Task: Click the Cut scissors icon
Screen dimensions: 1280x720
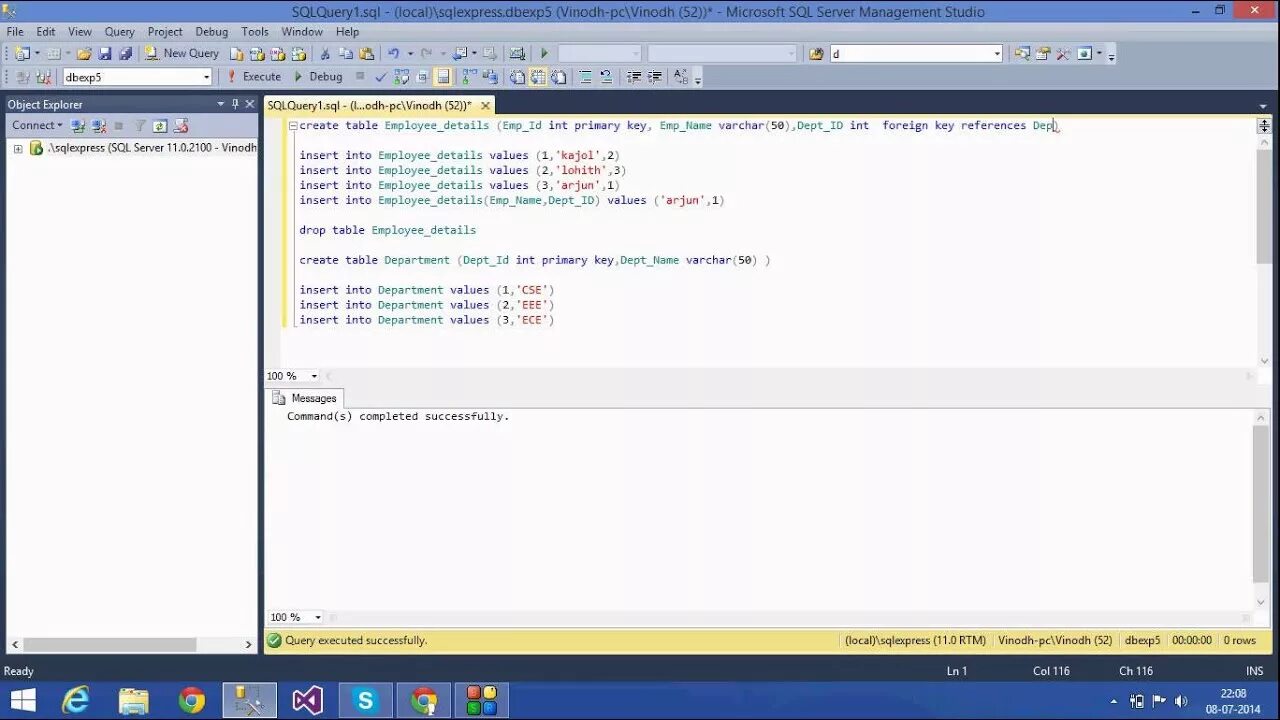Action: [325, 53]
